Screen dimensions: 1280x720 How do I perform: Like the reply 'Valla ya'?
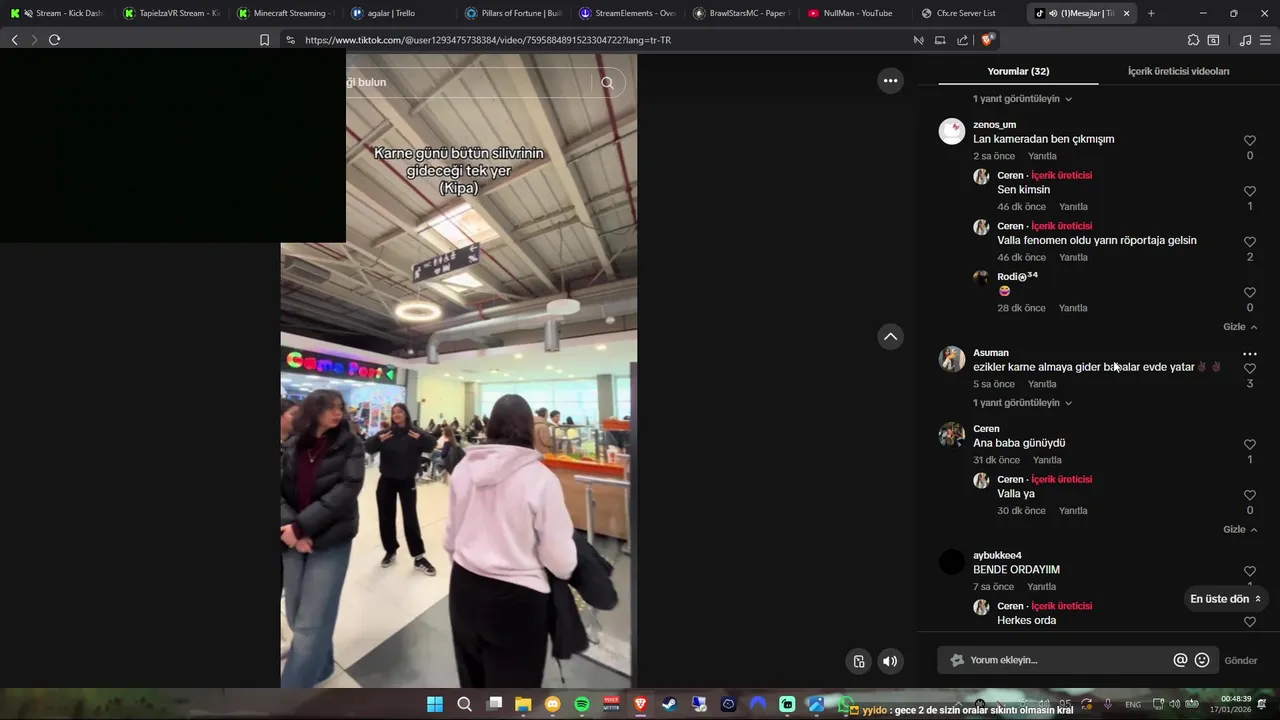[x=1249, y=495]
